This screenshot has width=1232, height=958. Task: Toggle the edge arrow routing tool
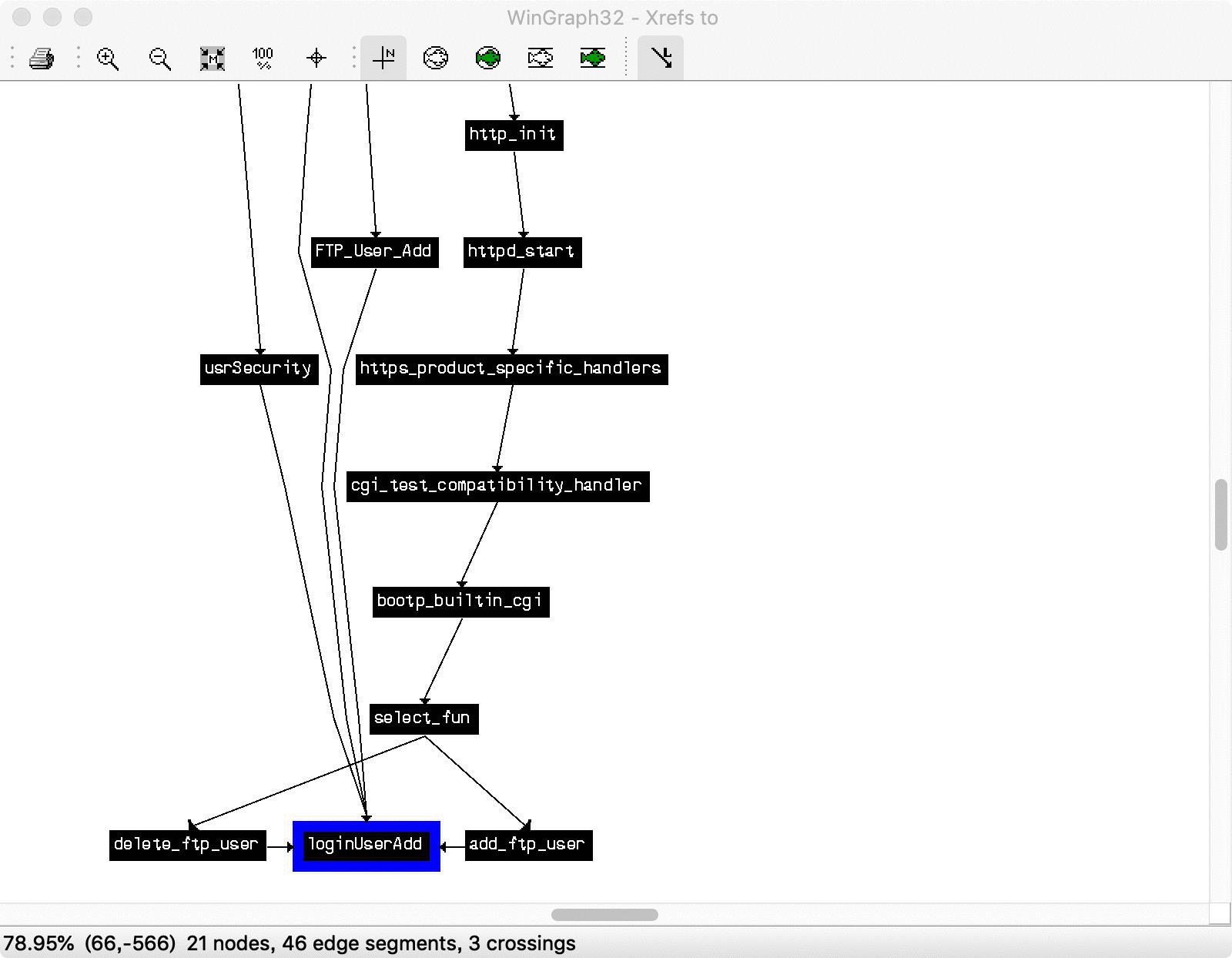pyautogui.click(x=661, y=58)
